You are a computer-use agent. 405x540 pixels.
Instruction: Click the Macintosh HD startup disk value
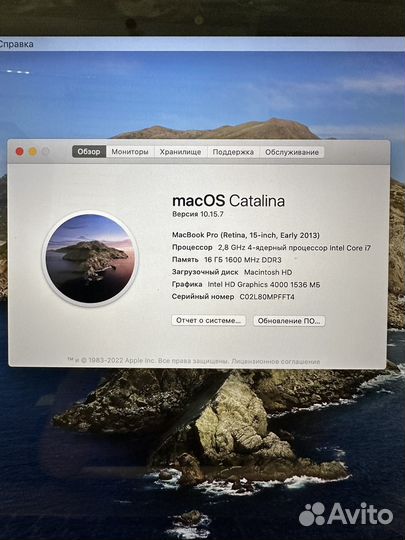coord(268,272)
